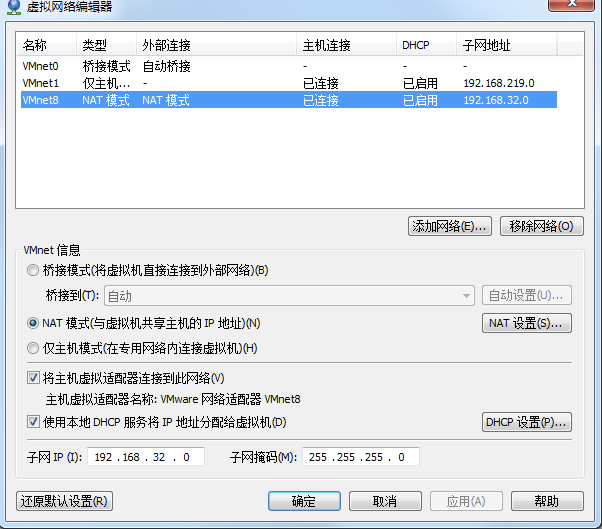Click 还原默认设置(R) button
602x529 pixels.
click(x=64, y=501)
